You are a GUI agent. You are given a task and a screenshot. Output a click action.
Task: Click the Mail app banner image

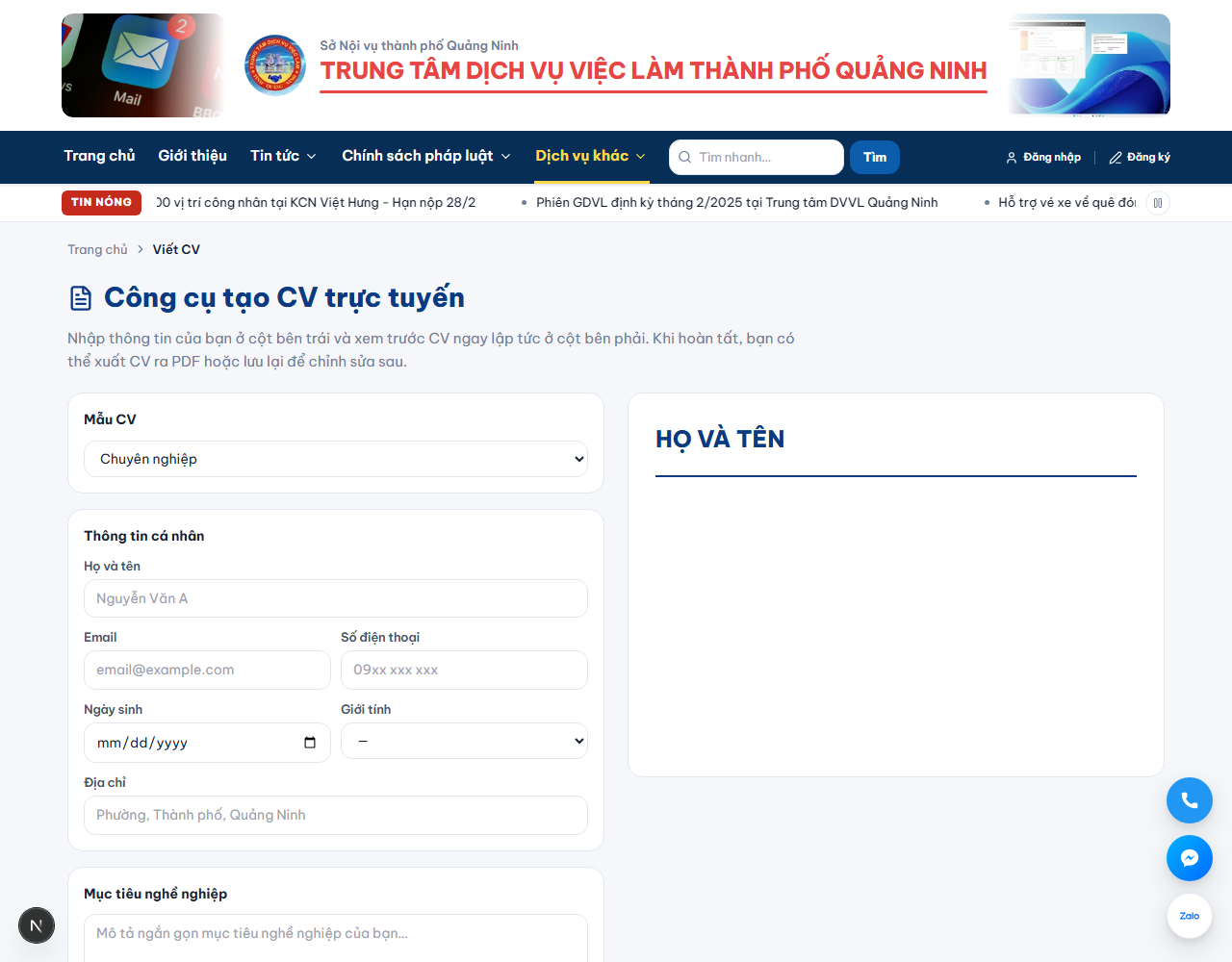click(x=143, y=65)
